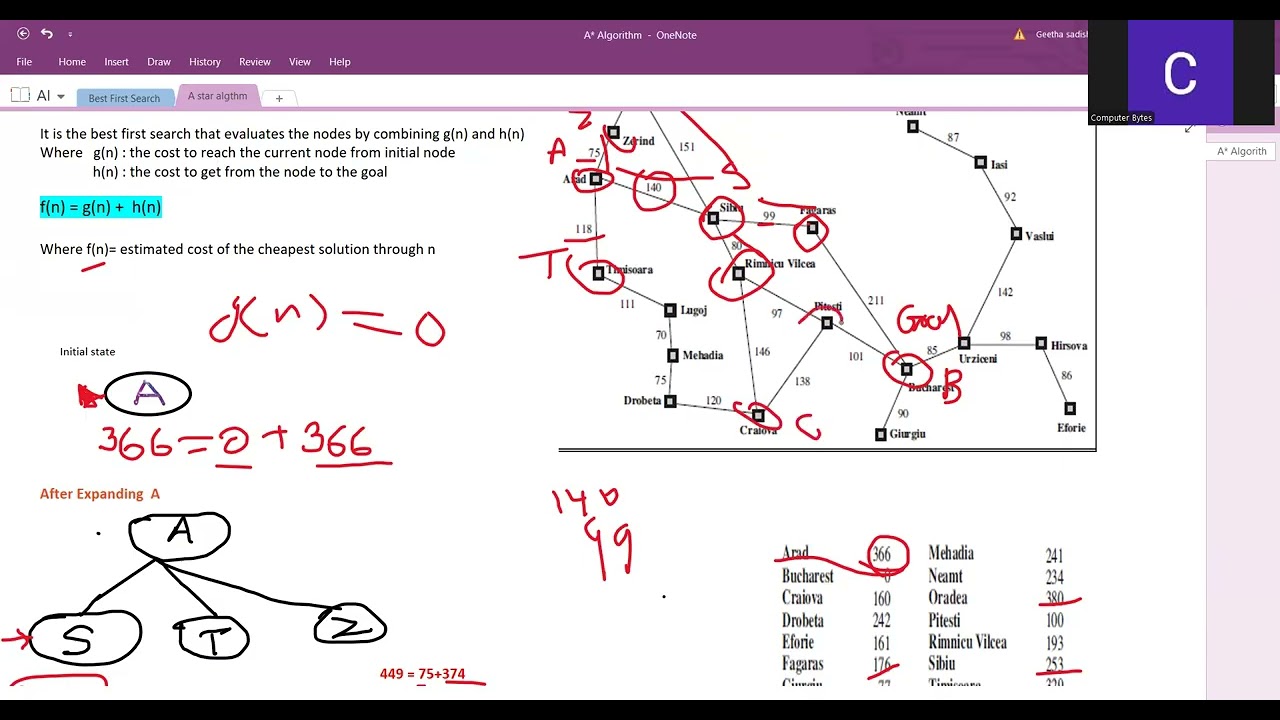Click the Vaslui city label on map
This screenshot has width=1280, height=720.
pos(1040,236)
